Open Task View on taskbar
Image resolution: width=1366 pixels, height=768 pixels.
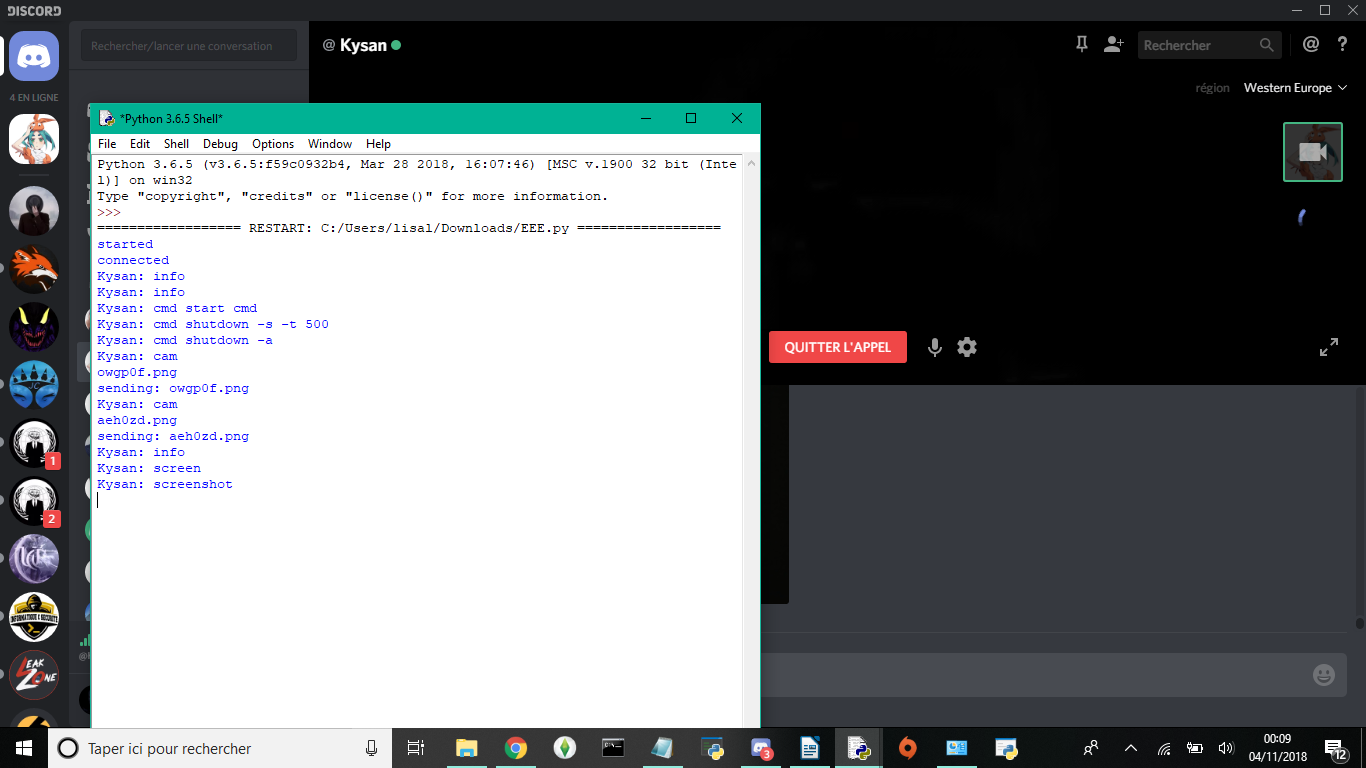(x=416, y=748)
